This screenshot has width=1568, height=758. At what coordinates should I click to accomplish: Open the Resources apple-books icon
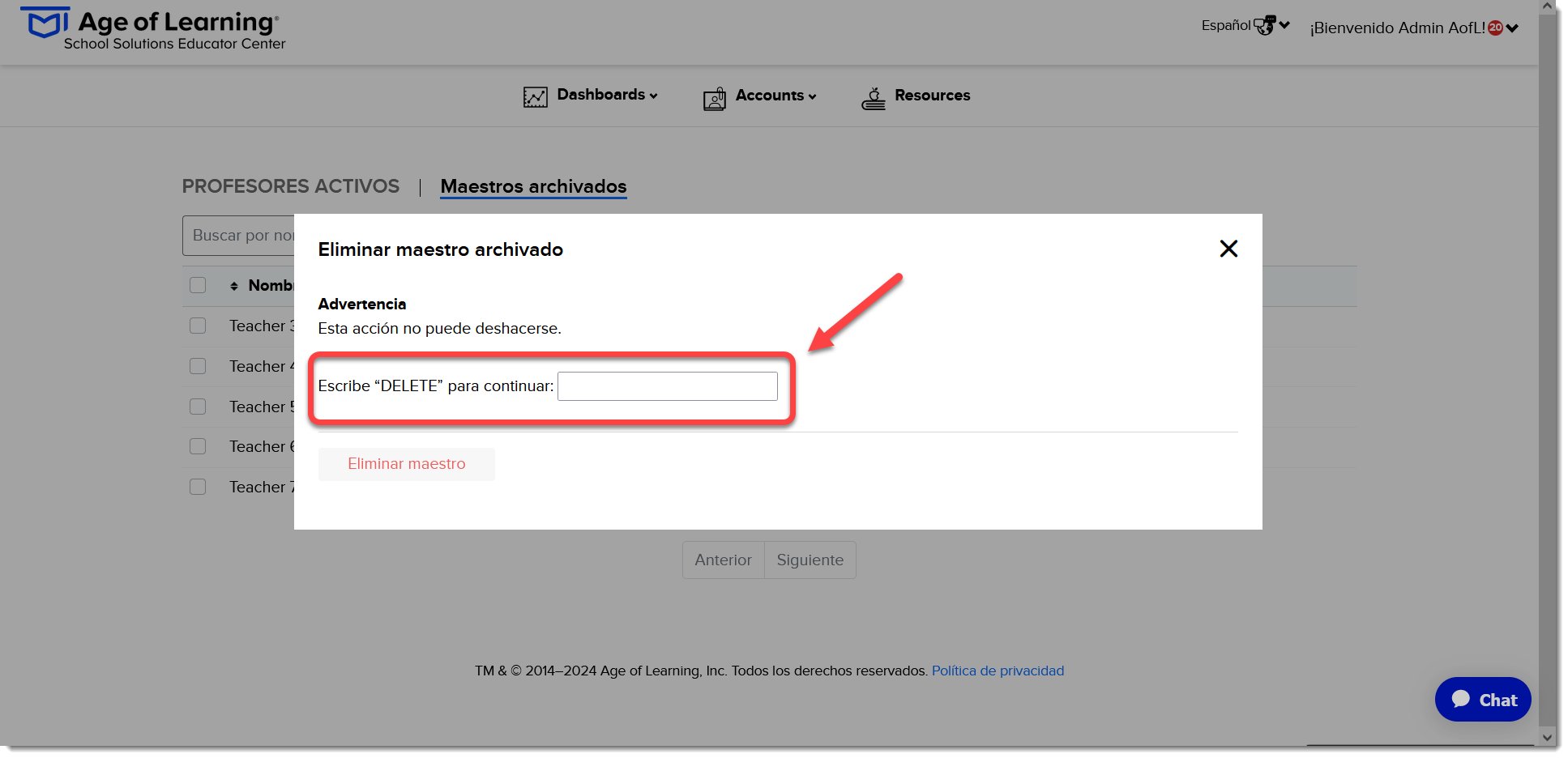(x=874, y=98)
